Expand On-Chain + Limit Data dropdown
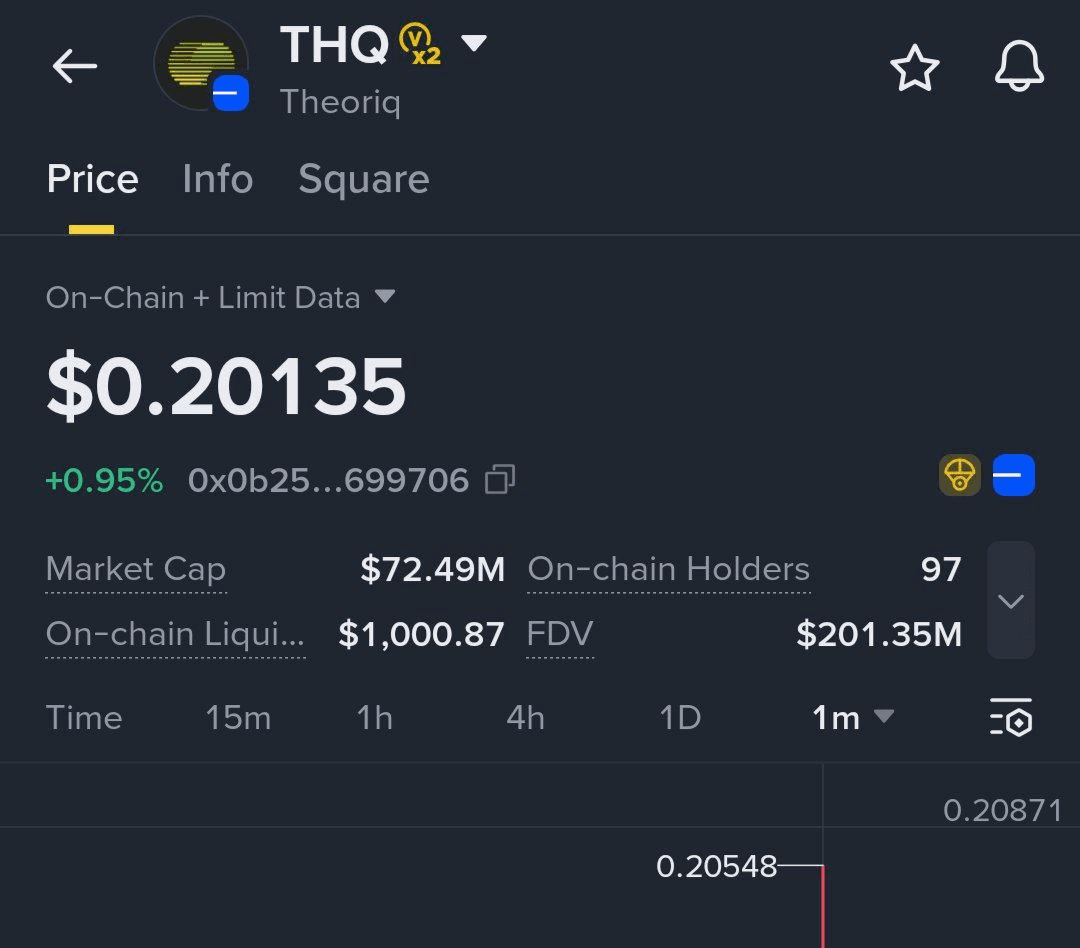 [385, 297]
